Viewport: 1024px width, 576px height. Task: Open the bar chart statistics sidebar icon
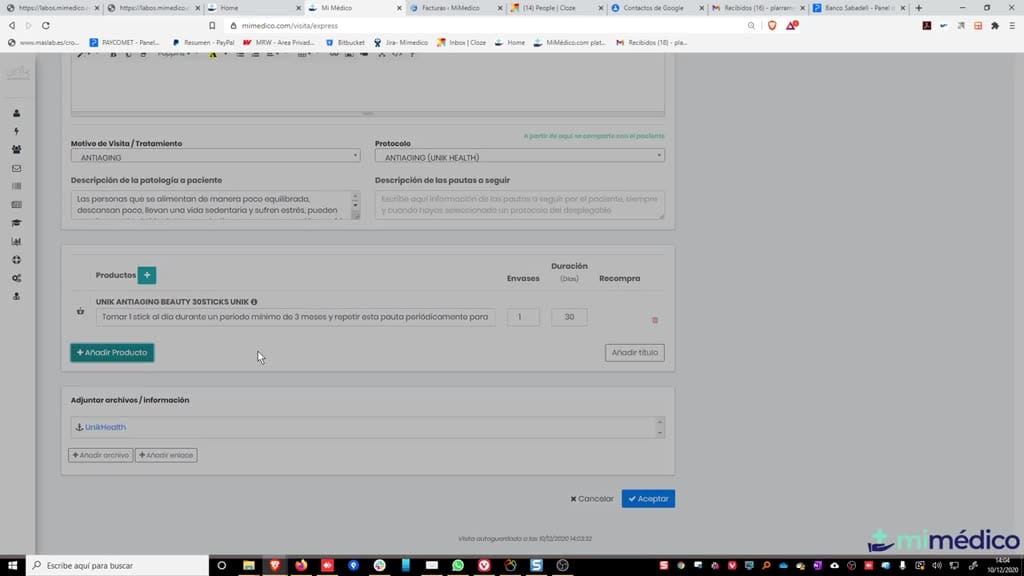pos(16,242)
